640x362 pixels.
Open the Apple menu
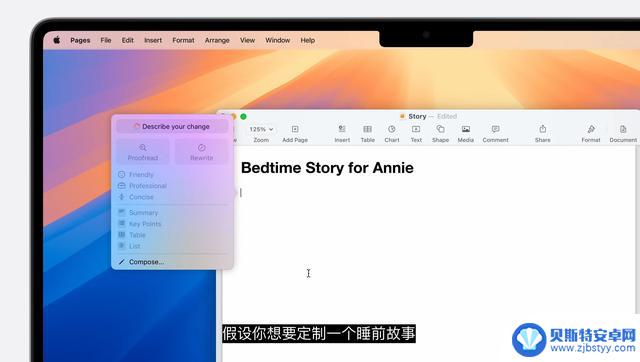(x=57, y=40)
